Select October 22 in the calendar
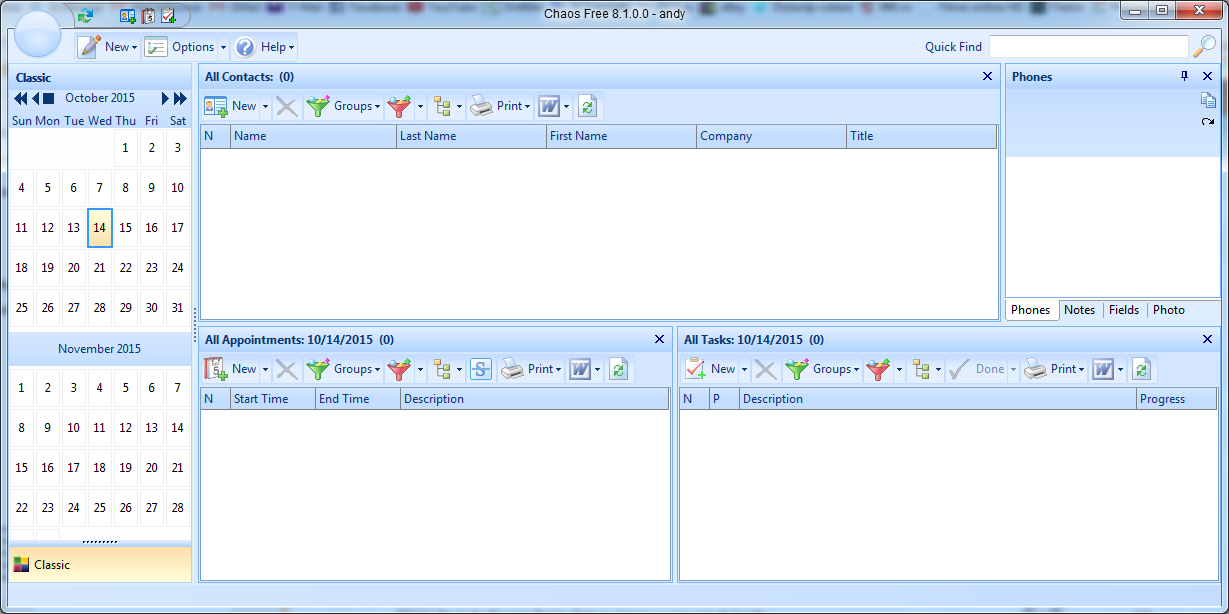The image size is (1229, 614). point(125,268)
